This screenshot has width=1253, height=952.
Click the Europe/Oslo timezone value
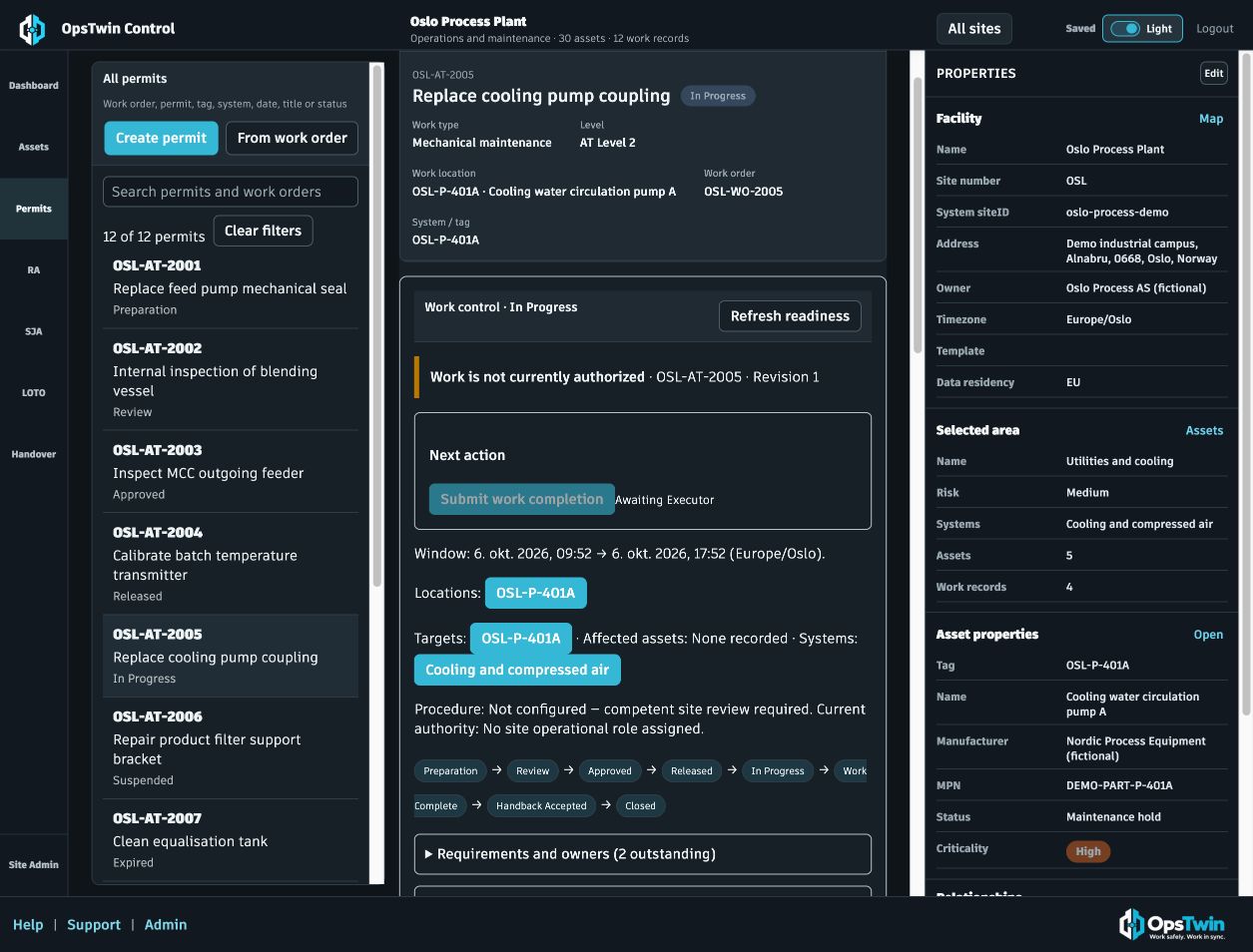click(x=1098, y=319)
